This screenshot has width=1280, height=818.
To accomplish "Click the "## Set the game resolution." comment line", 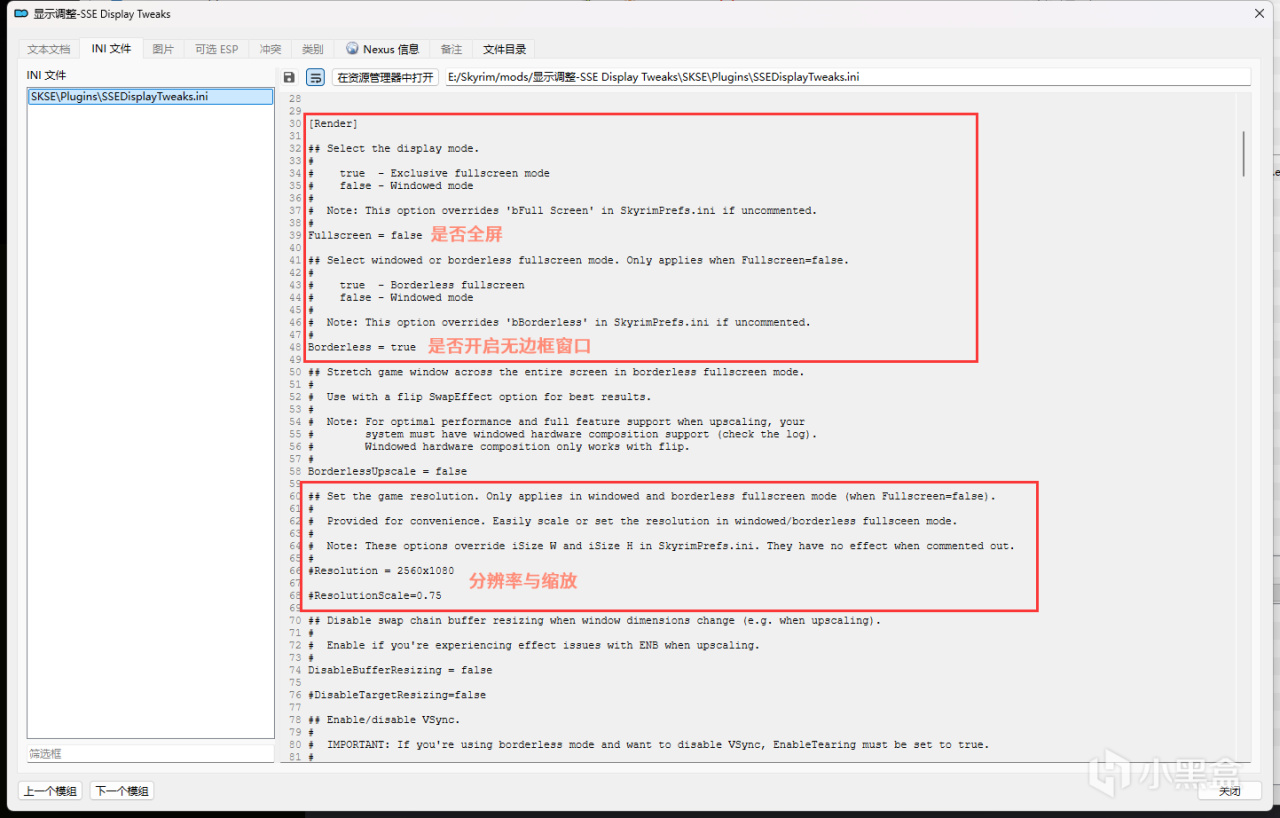I will [652, 496].
